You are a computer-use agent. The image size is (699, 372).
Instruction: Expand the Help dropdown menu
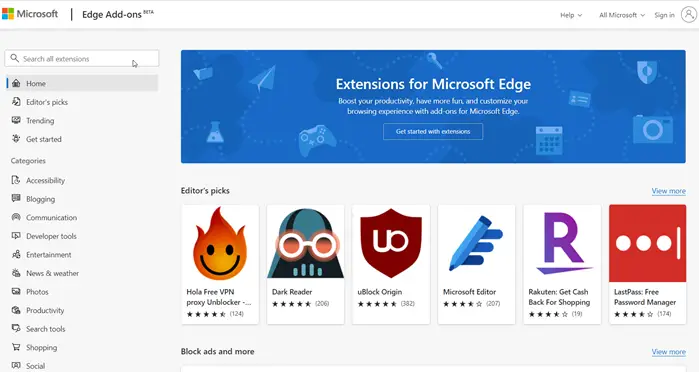pos(571,15)
